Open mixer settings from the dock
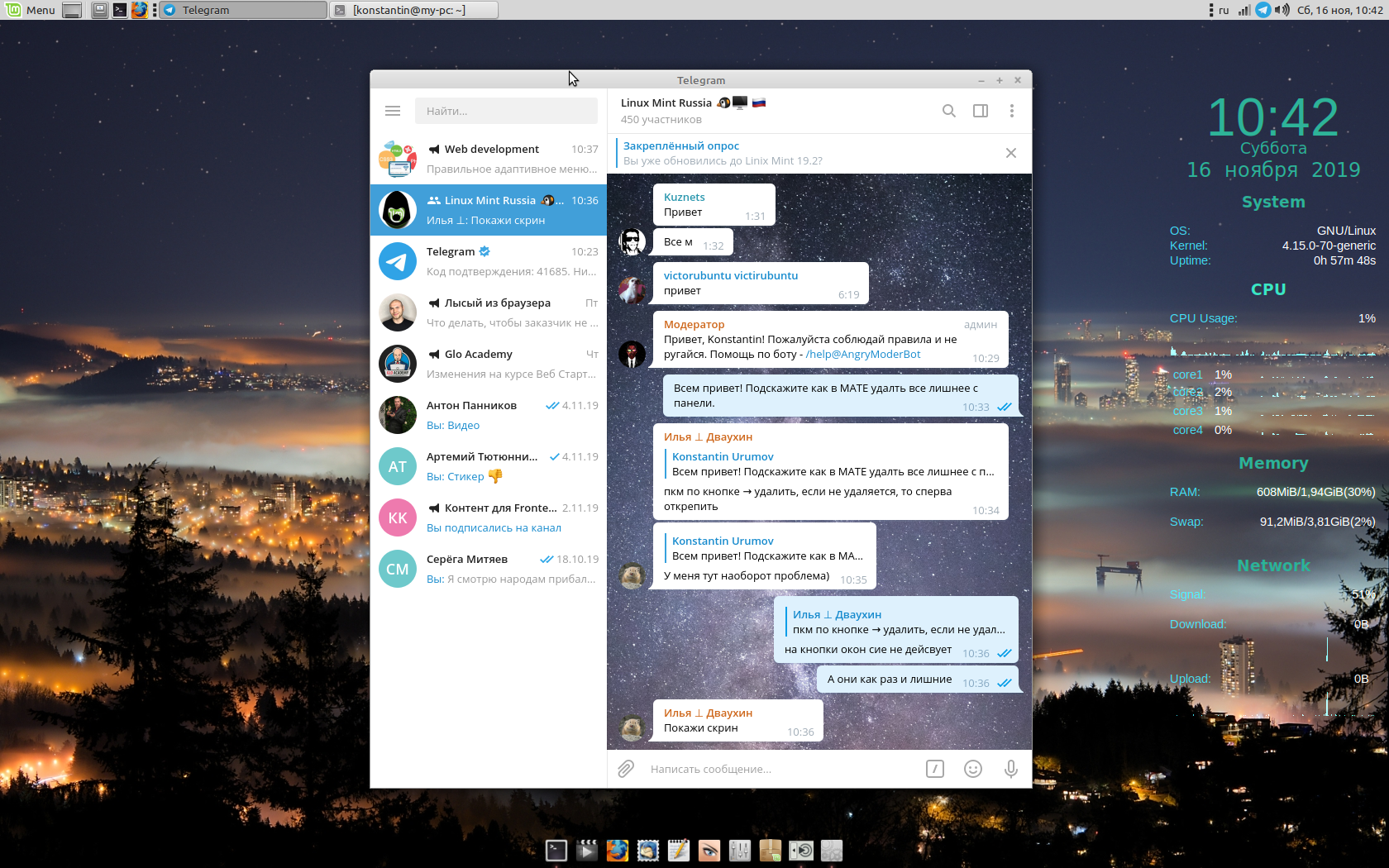The image size is (1389, 868). 740,850
